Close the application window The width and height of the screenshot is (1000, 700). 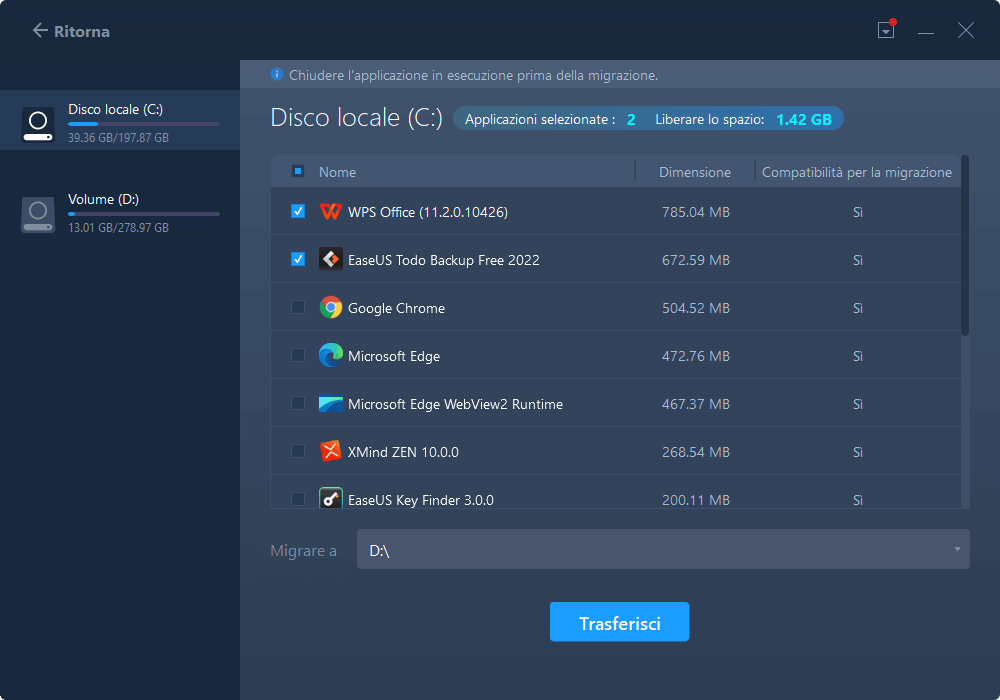pyautogui.click(x=966, y=30)
